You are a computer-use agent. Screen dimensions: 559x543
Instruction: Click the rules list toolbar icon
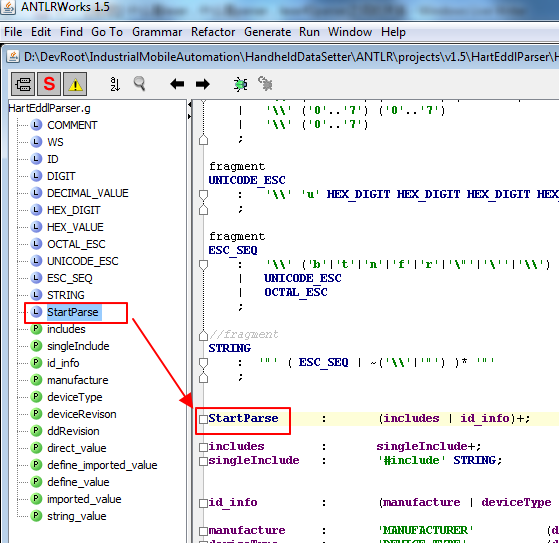[x=23, y=84]
